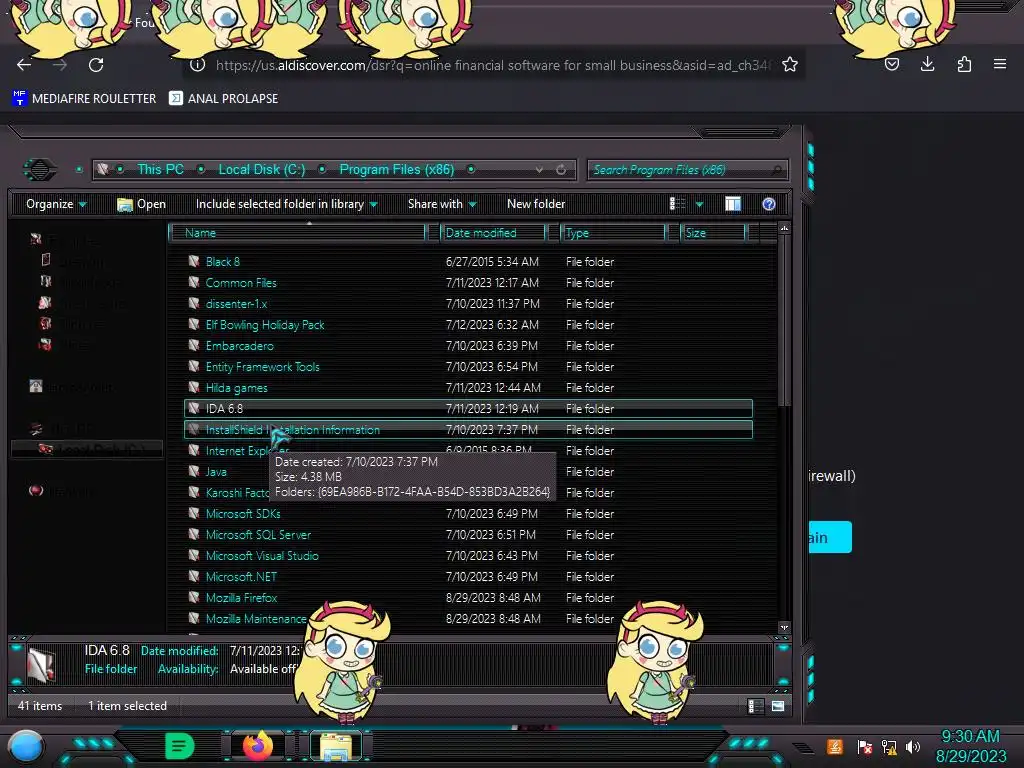Switch to Firefox from the taskbar
The image size is (1024, 768).
[257, 746]
